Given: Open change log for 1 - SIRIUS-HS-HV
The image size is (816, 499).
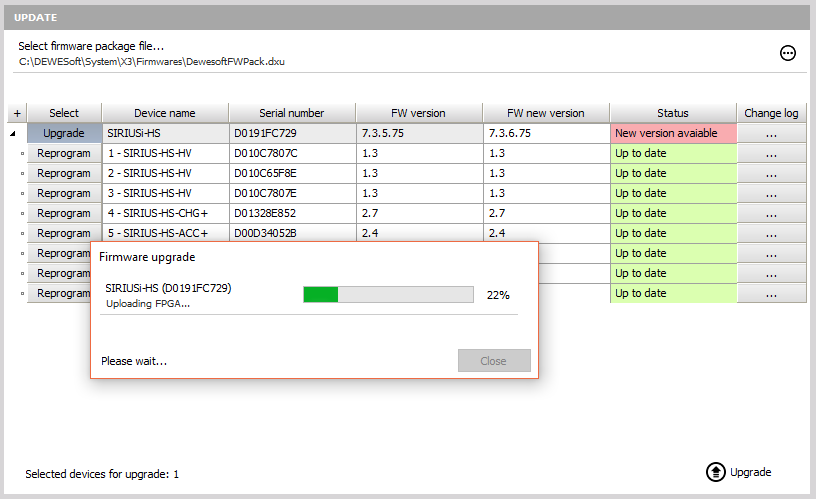Looking at the screenshot, I should tap(771, 153).
